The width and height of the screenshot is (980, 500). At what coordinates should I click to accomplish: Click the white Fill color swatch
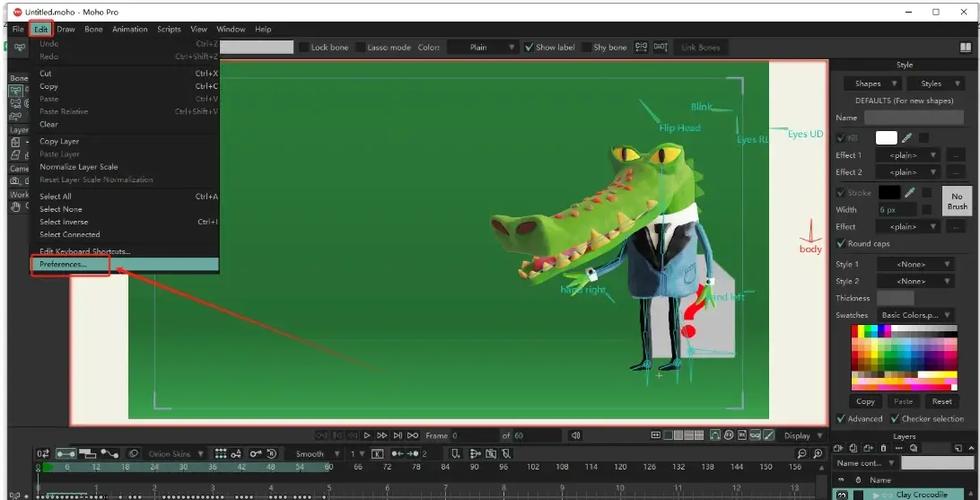tap(886, 138)
